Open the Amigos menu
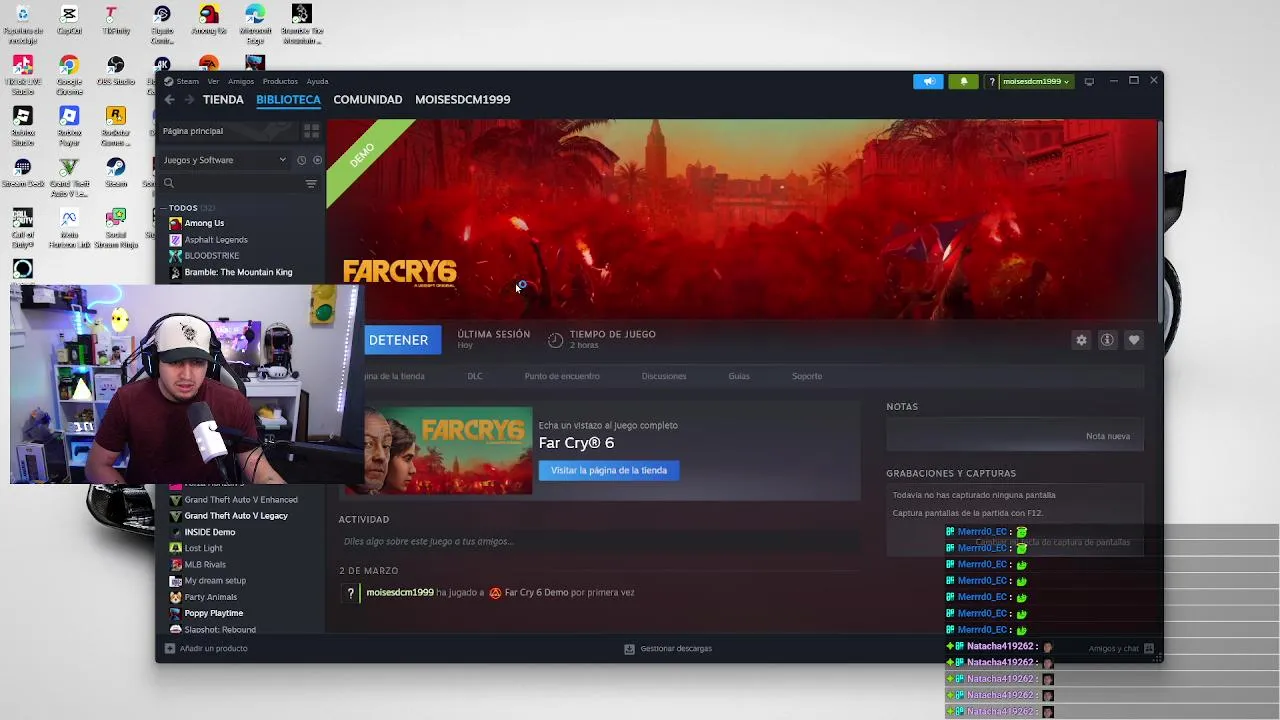This screenshot has height=720, width=1280. click(241, 81)
